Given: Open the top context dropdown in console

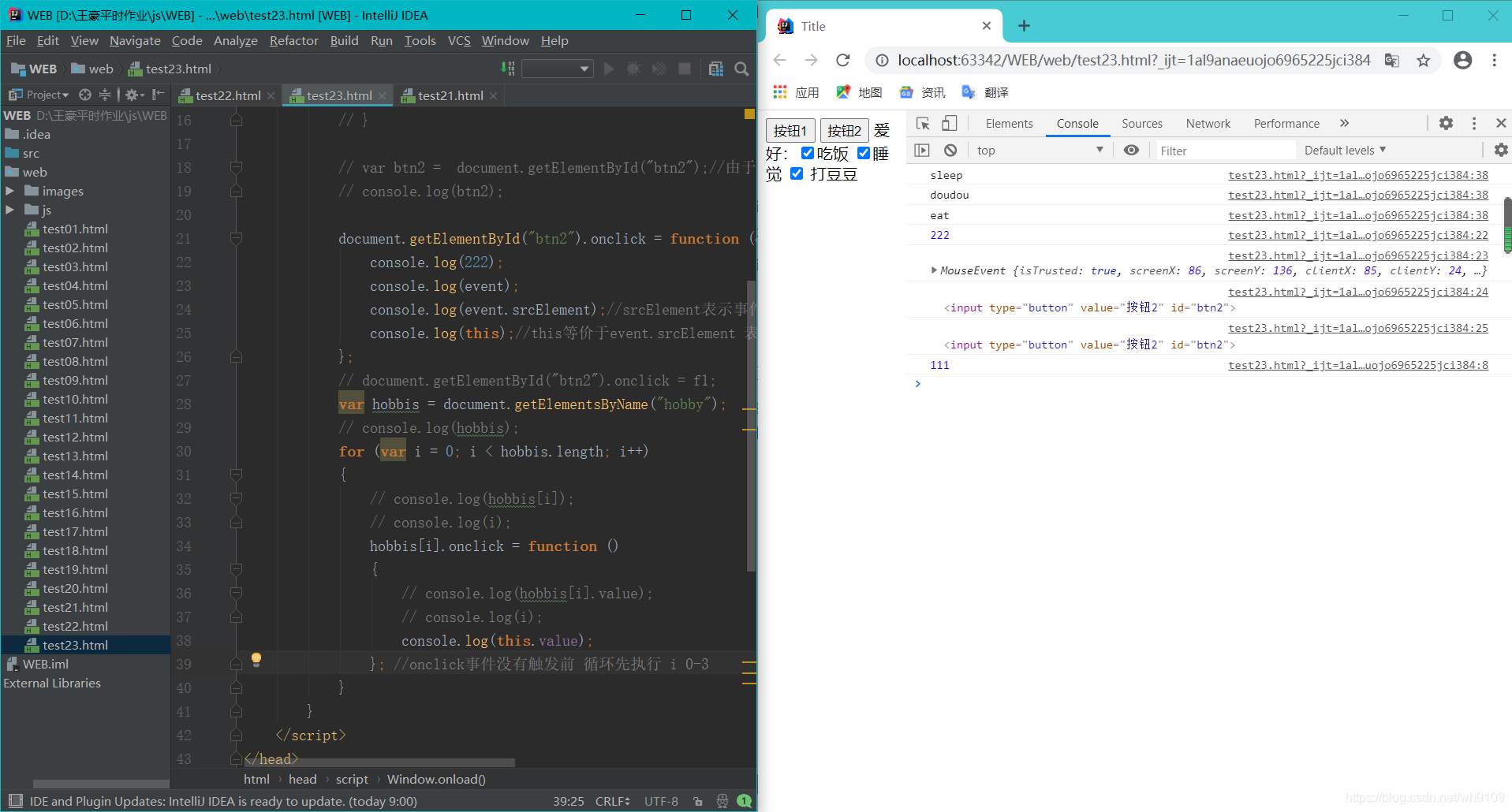Looking at the screenshot, I should coord(1040,150).
